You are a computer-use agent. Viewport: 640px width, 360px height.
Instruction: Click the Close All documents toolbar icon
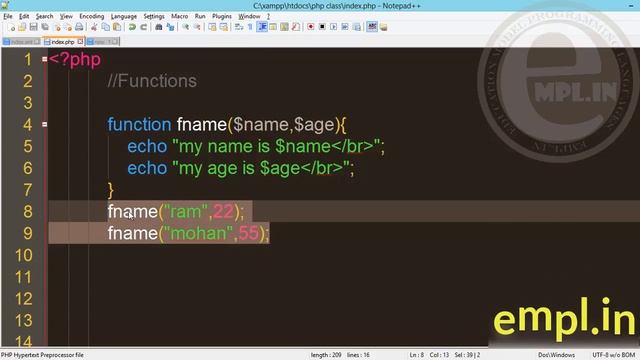(68, 27)
